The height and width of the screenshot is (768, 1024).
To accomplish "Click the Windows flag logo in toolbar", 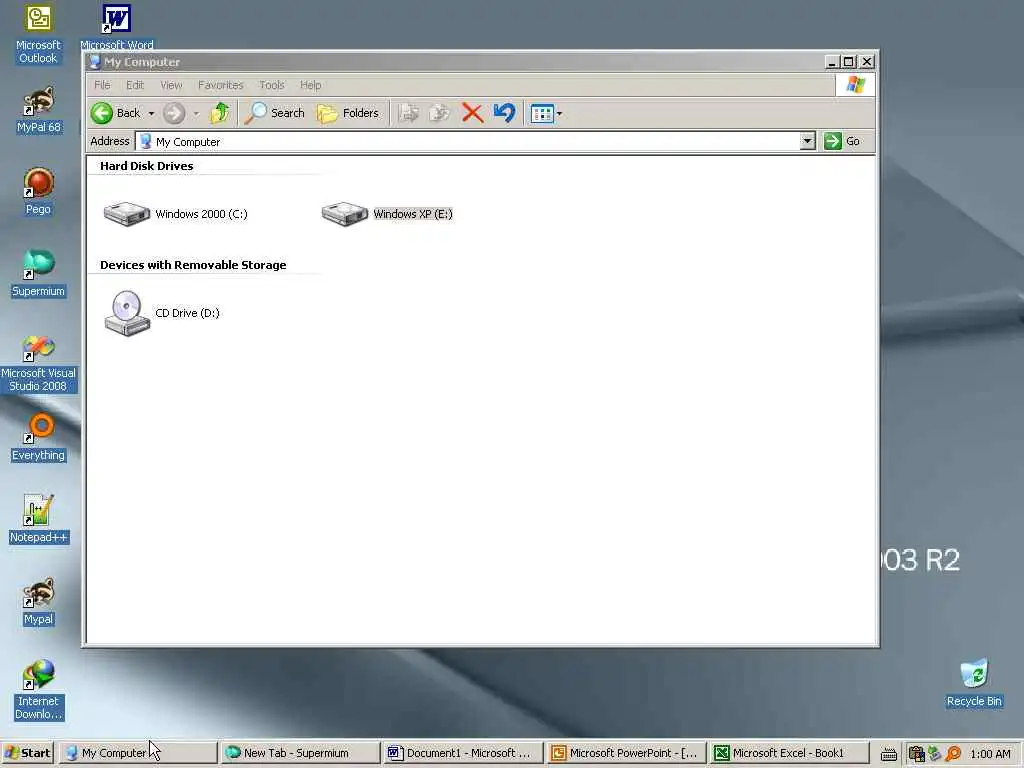I will coord(855,85).
